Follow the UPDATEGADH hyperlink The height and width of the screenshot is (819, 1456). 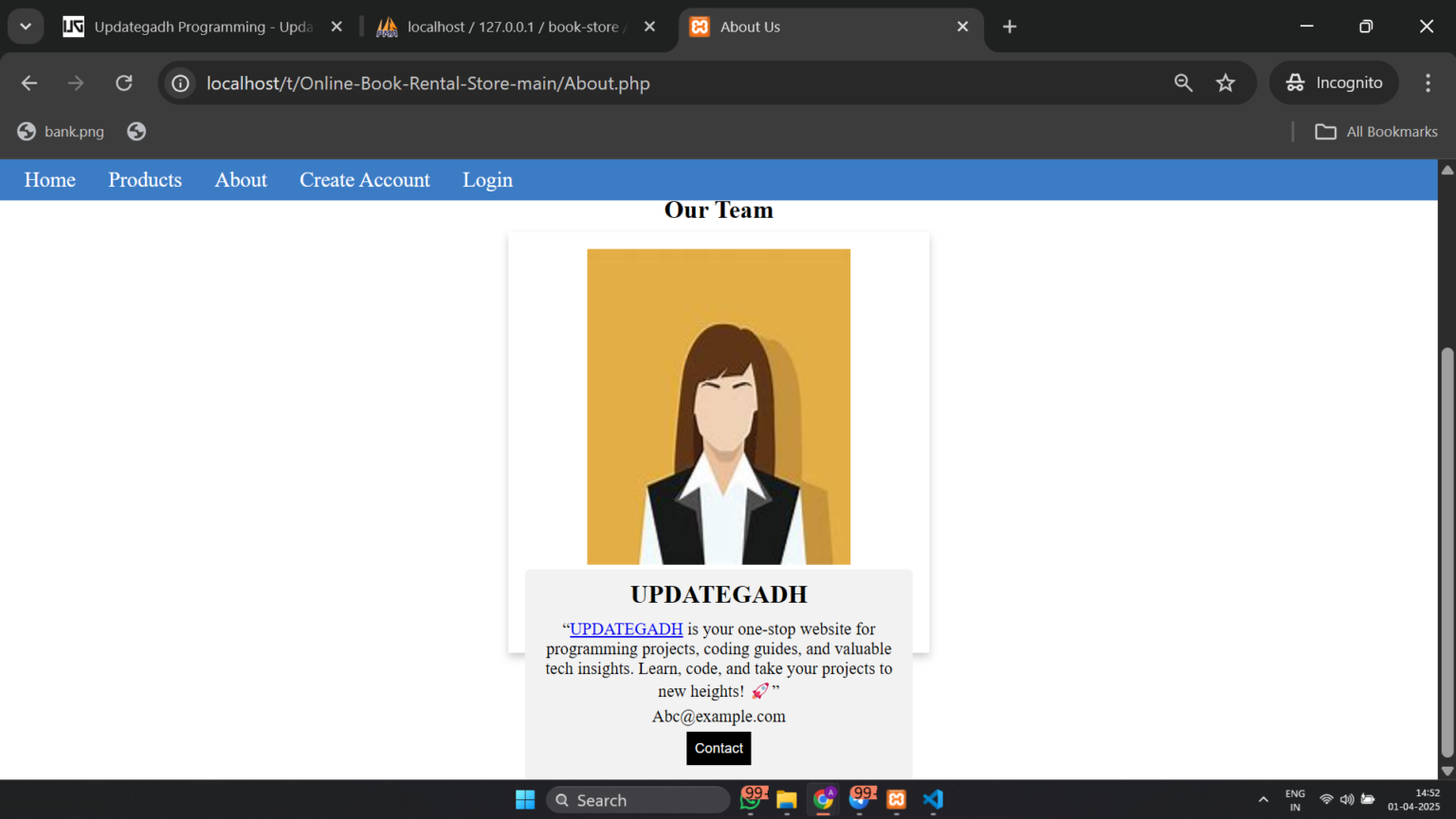coord(626,628)
